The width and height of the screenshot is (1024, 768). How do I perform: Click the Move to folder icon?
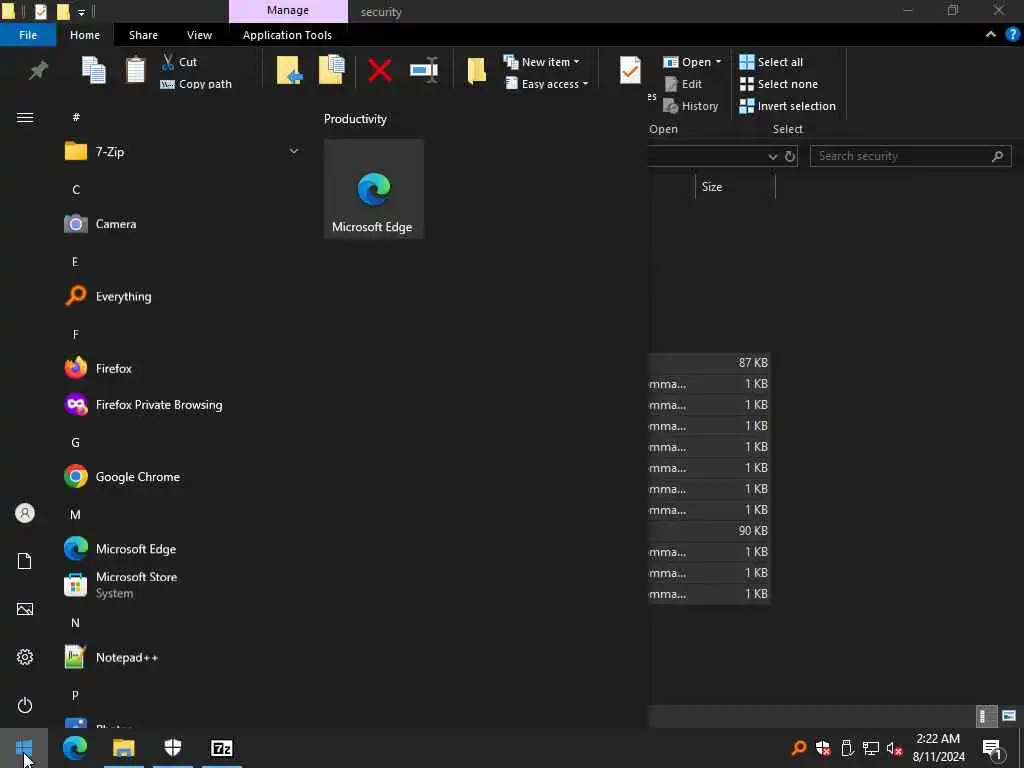289,70
